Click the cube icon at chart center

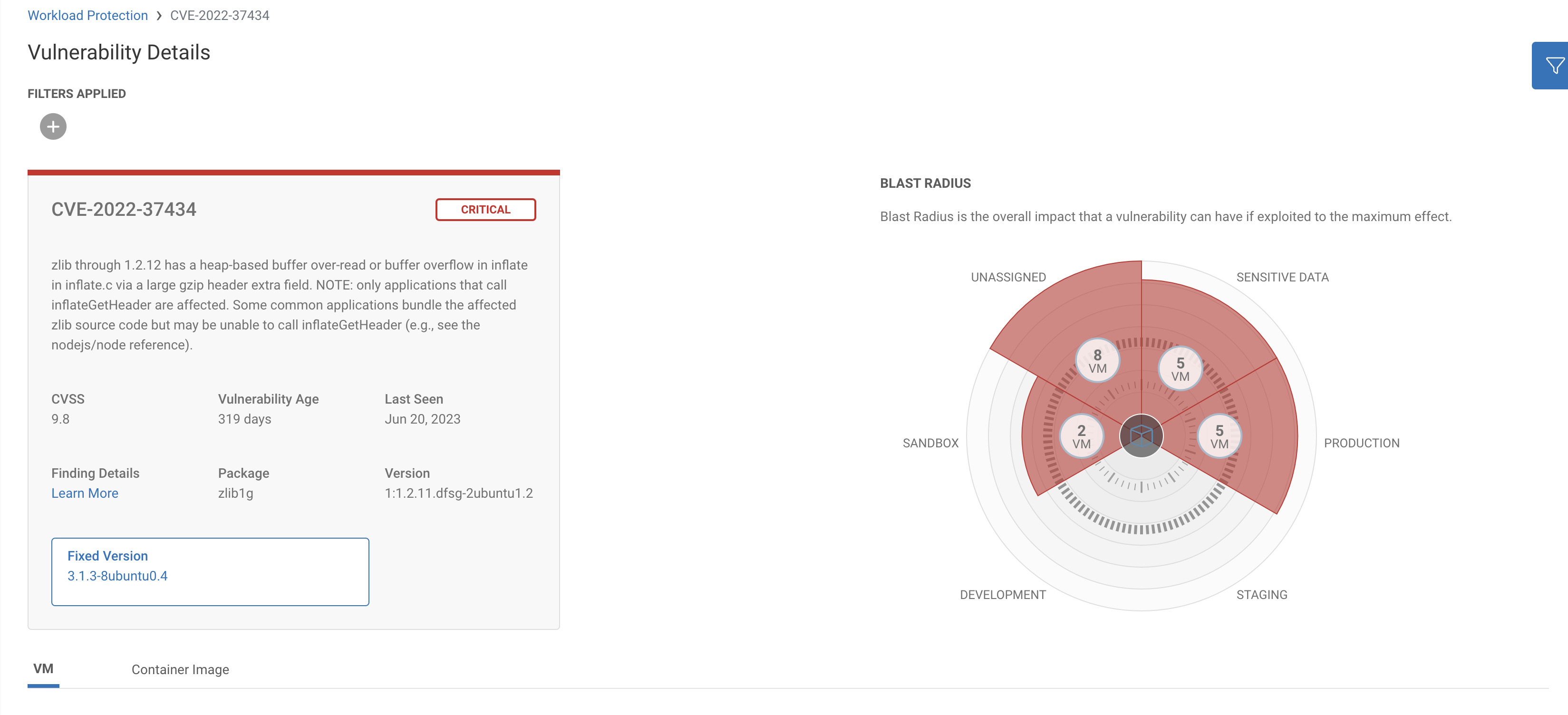(1142, 435)
